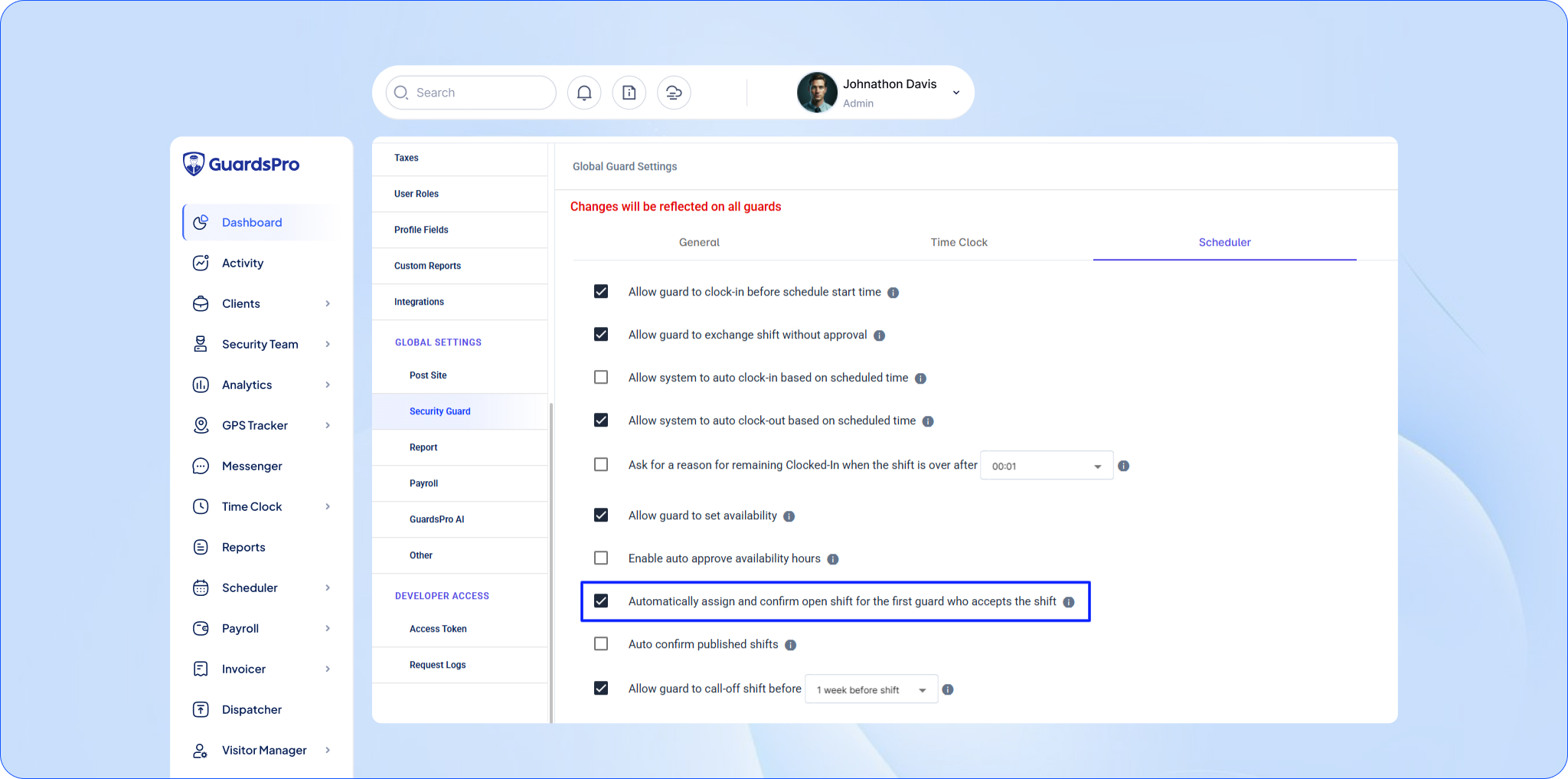Screen dimensions: 1568x779
Task: Expand the Payroll chevron in sidebar
Action: pyautogui.click(x=328, y=628)
